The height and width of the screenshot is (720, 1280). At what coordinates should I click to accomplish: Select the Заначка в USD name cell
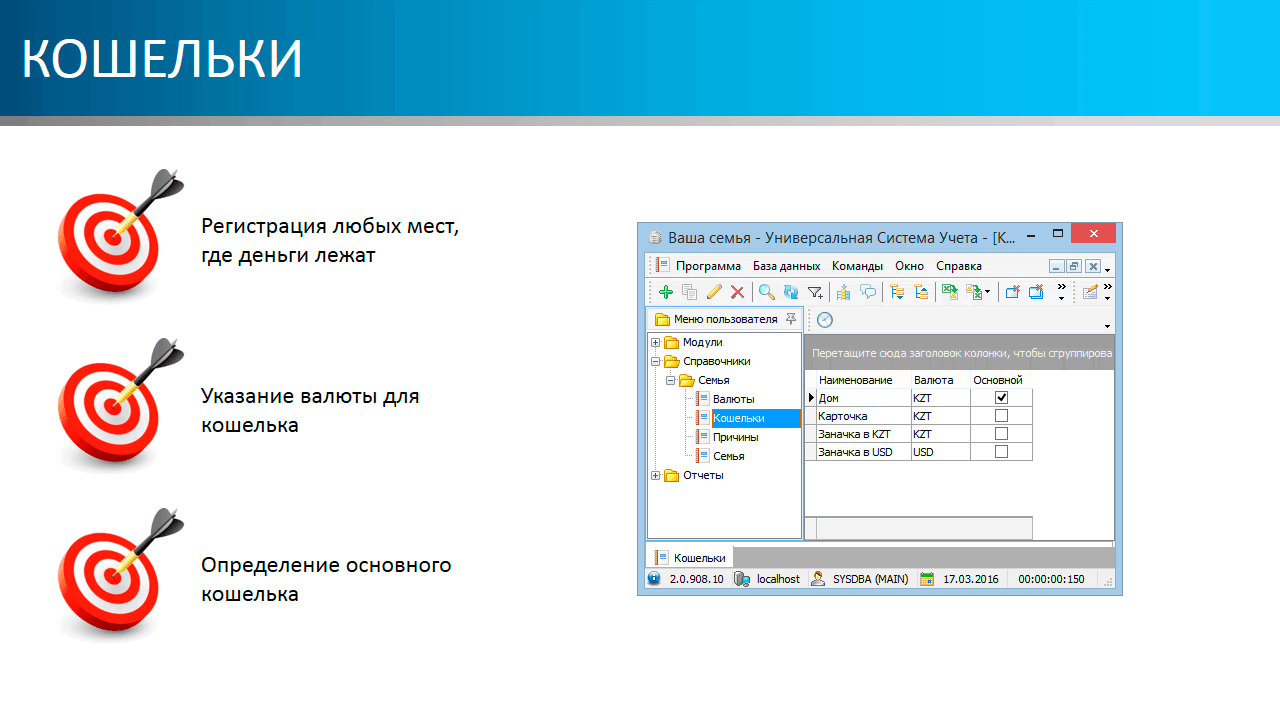tap(863, 452)
